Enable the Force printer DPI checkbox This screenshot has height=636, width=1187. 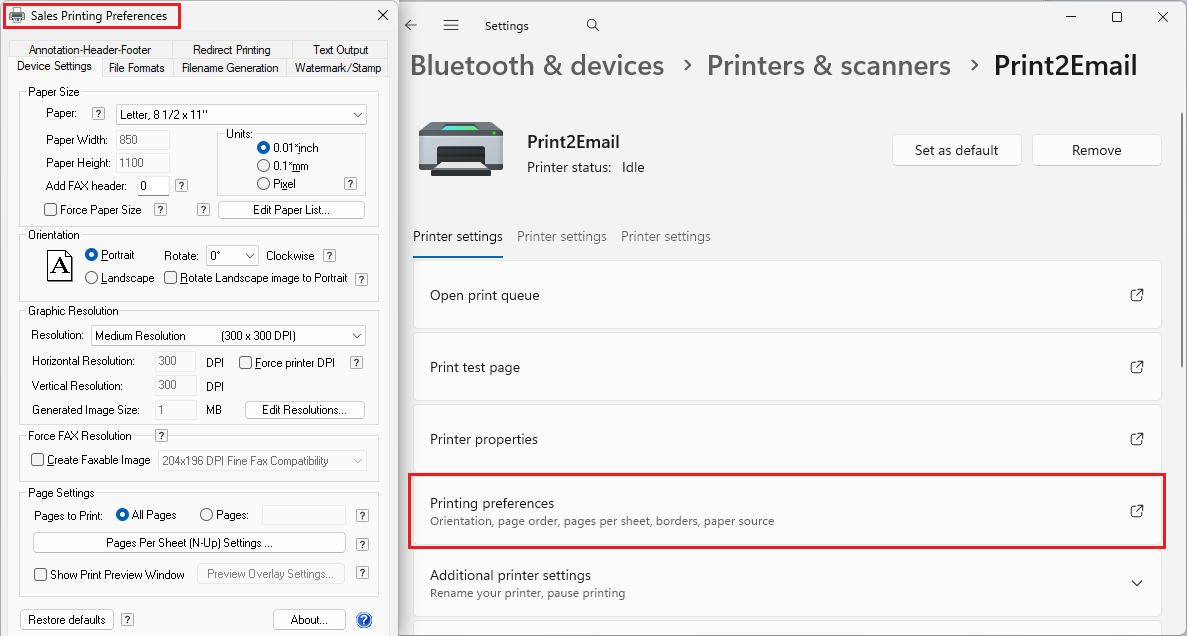[x=245, y=363]
